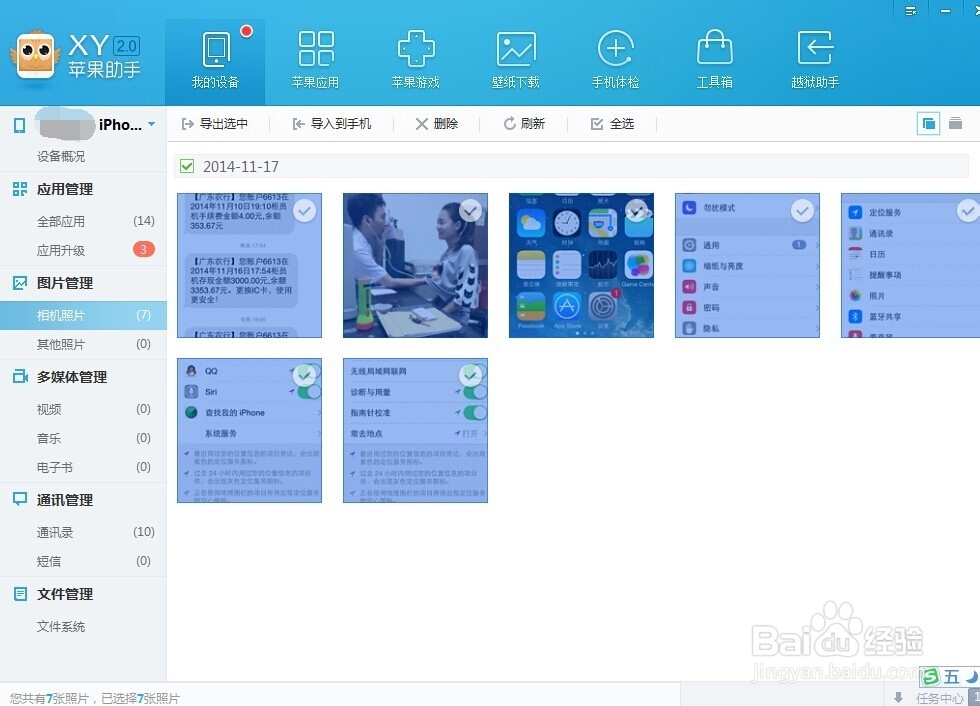Viewport: 980px width, 706px height.
Task: Select 文件系统 in sidebar
Action: click(x=61, y=626)
